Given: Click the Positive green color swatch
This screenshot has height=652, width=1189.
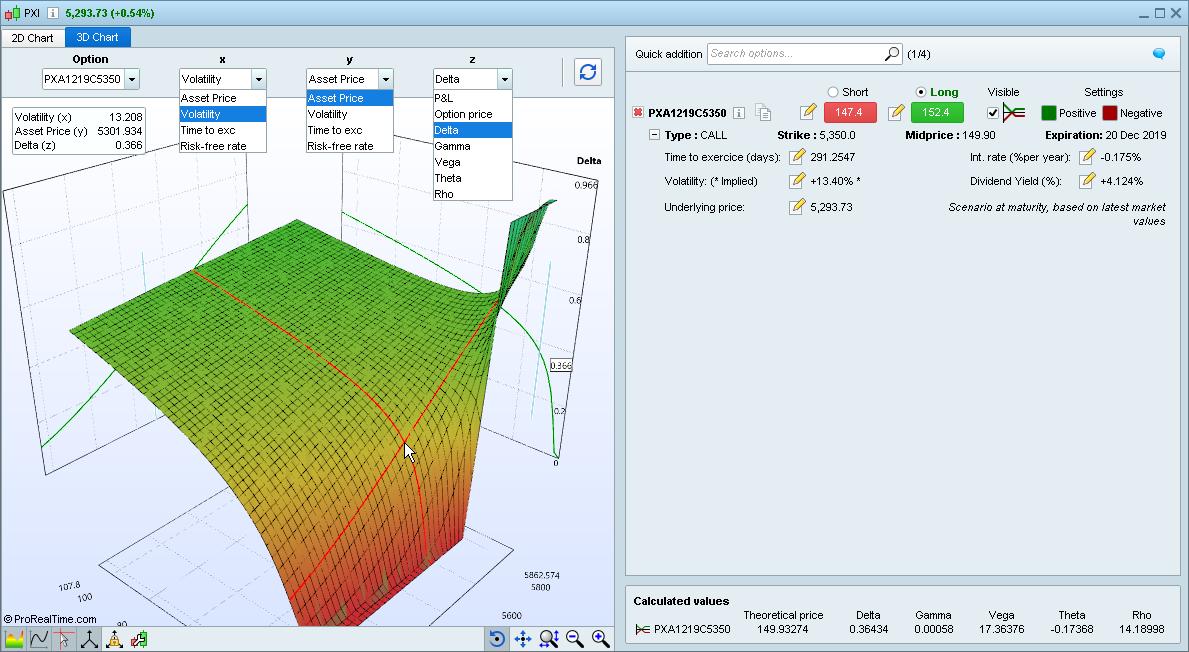Looking at the screenshot, I should (x=1049, y=113).
